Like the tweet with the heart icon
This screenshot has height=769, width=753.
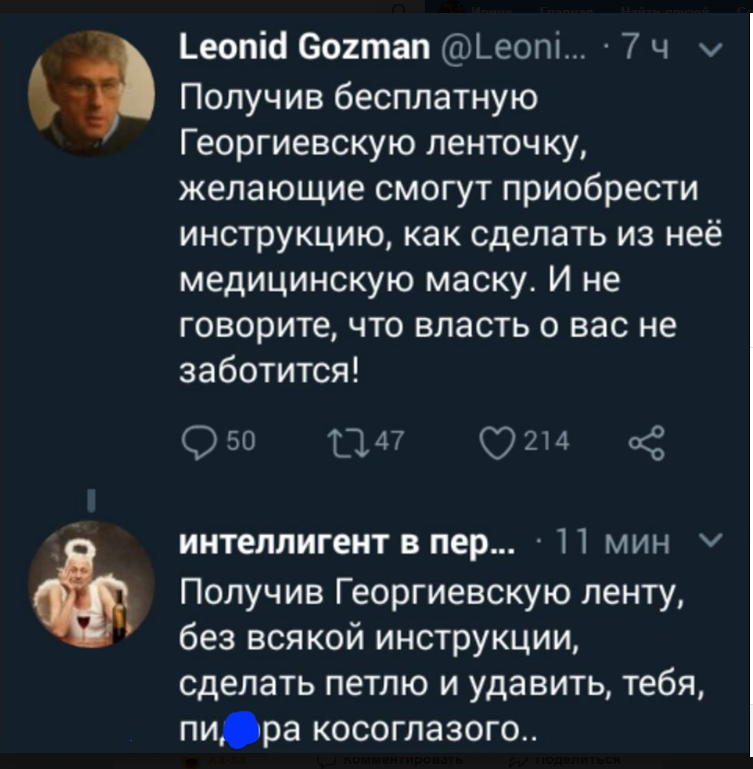pos(497,443)
